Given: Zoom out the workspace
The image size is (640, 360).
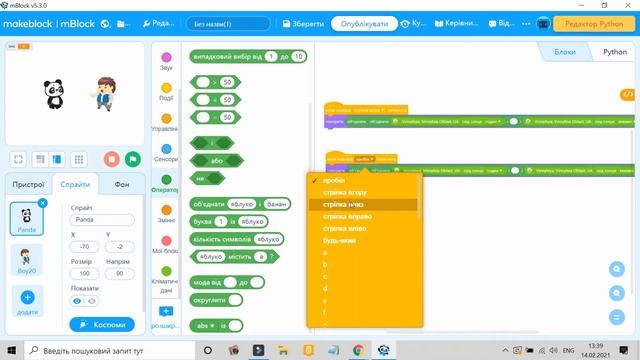Looking at the screenshot, I should [x=616, y=293].
